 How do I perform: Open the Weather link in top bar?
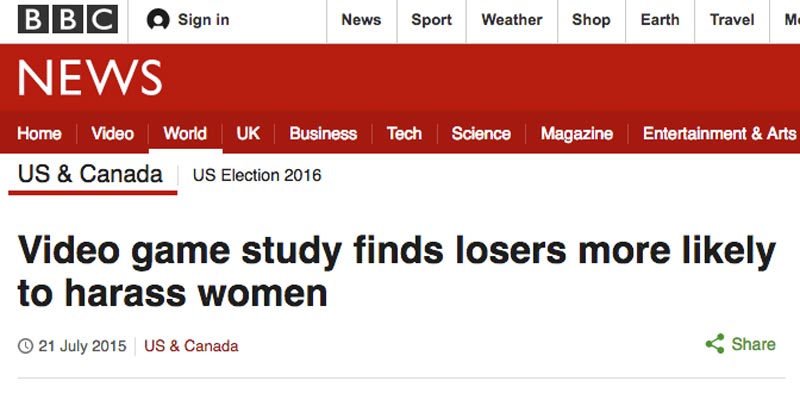(512, 20)
